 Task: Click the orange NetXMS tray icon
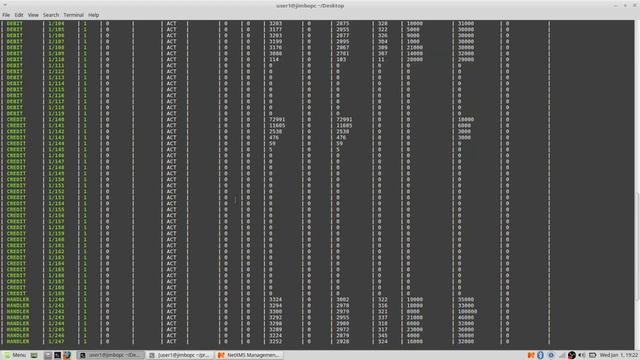pyautogui.click(x=531, y=355)
